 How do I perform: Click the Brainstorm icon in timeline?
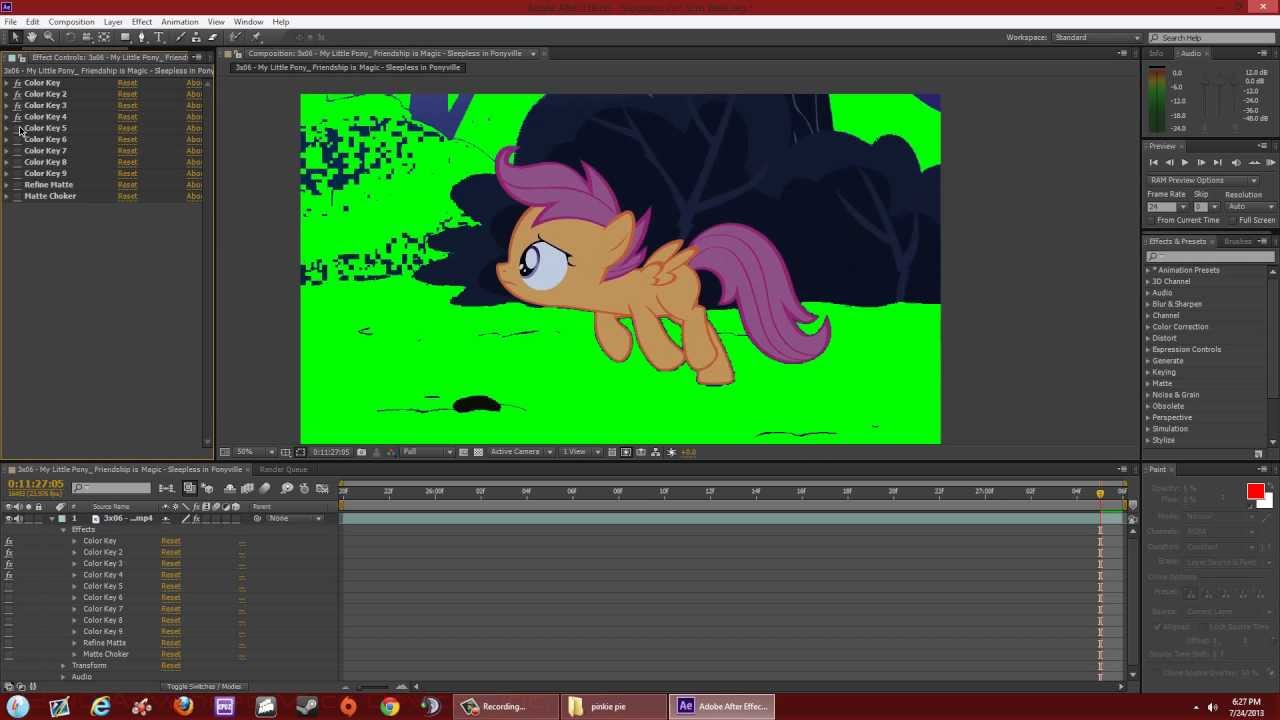pyautogui.click(x=286, y=488)
